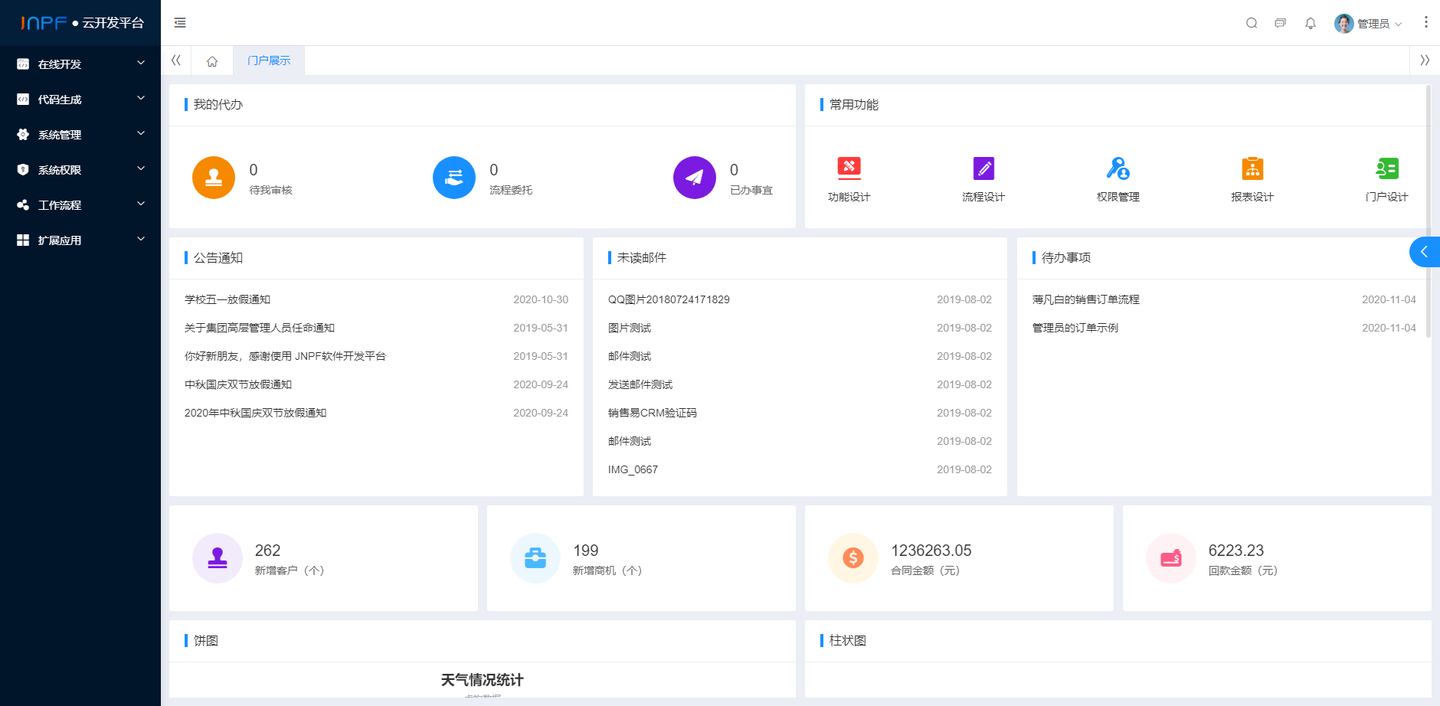Click the 流程委托 label
The image size is (1440, 706).
[511, 190]
